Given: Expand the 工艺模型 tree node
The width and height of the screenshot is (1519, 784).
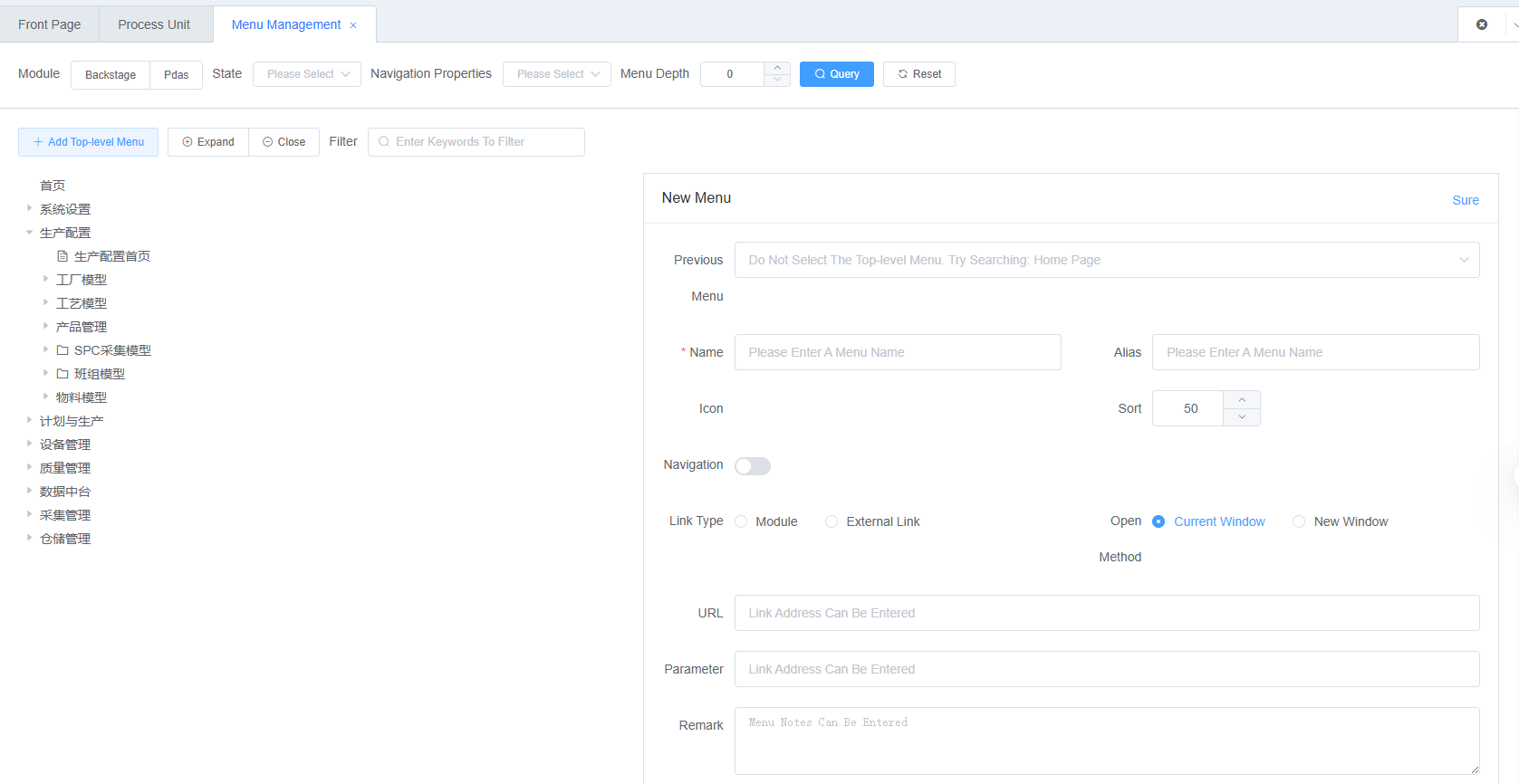Looking at the screenshot, I should [x=45, y=302].
